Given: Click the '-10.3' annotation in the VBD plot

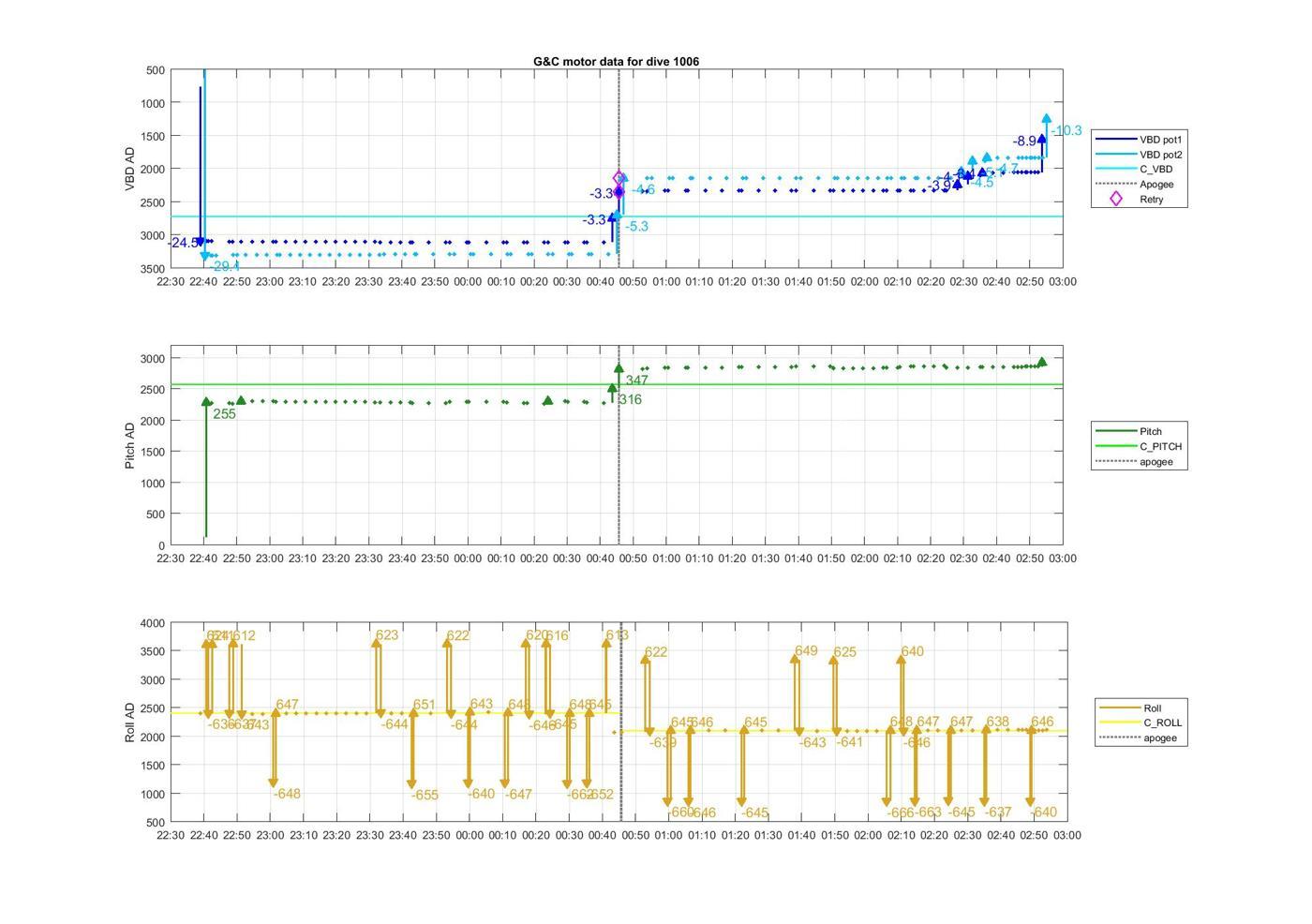Looking at the screenshot, I should coord(1066,131).
